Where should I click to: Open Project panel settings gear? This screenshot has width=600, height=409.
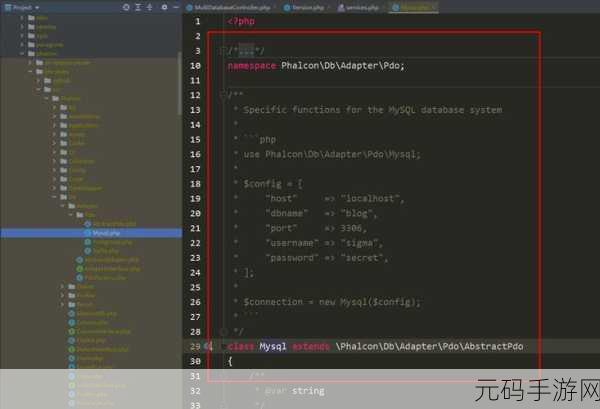point(164,7)
